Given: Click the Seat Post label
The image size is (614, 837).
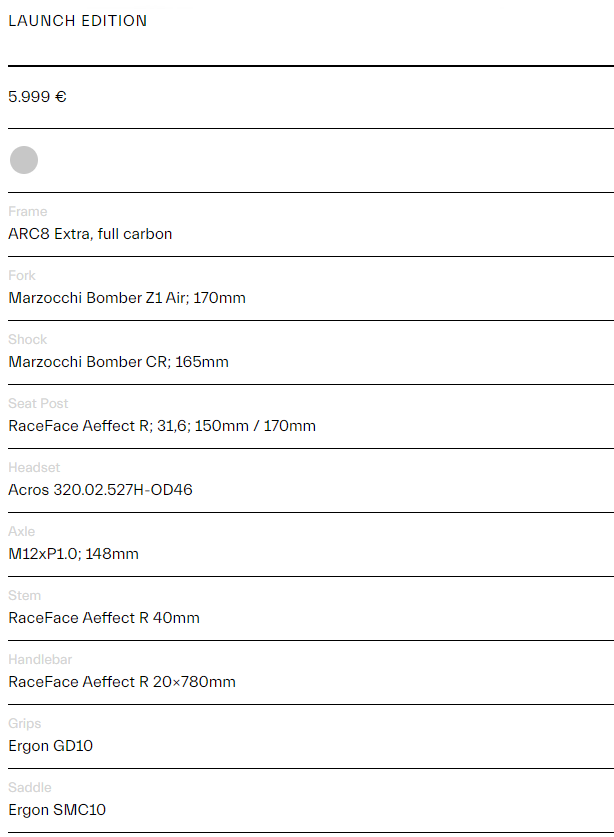Looking at the screenshot, I should click(x=38, y=404).
